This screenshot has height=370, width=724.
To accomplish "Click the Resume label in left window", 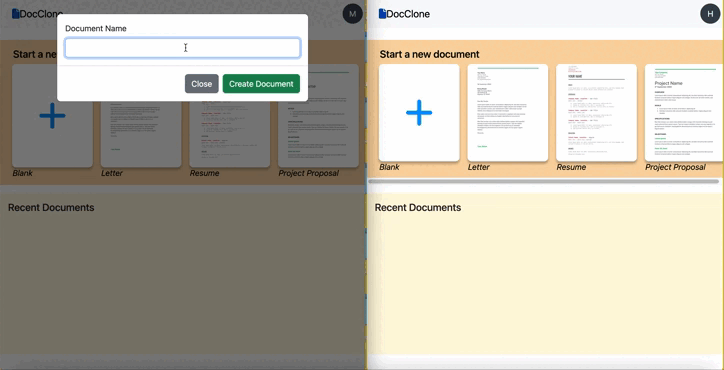I will pos(204,173).
